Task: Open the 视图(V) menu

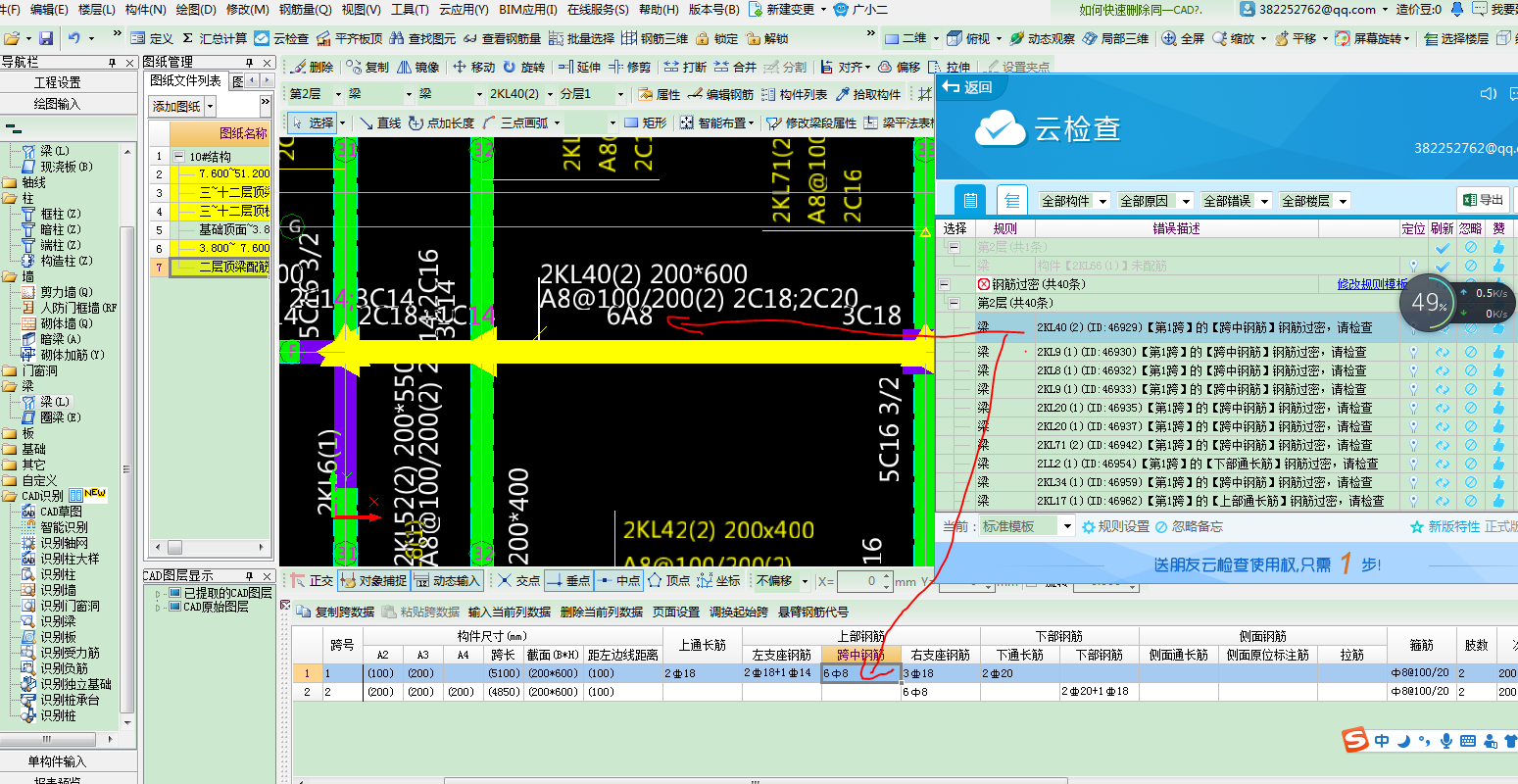Action: [x=362, y=9]
